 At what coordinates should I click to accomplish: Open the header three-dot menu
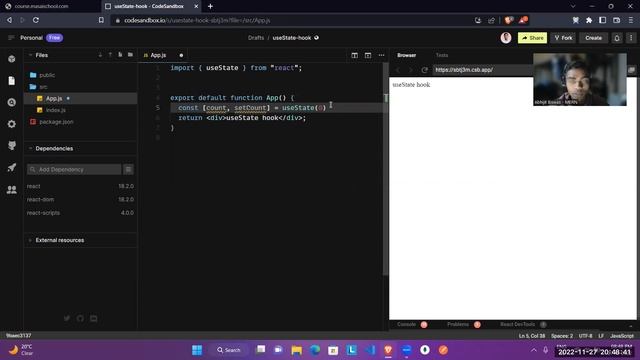(x=631, y=38)
